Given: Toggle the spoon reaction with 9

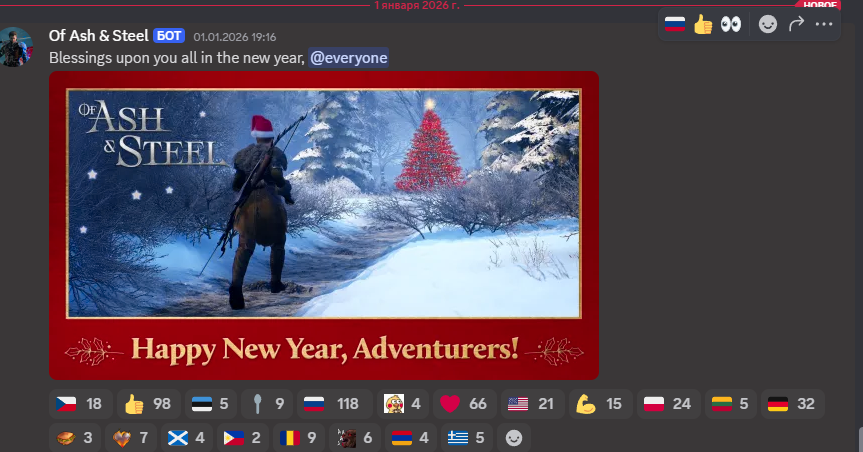Looking at the screenshot, I should [267, 404].
